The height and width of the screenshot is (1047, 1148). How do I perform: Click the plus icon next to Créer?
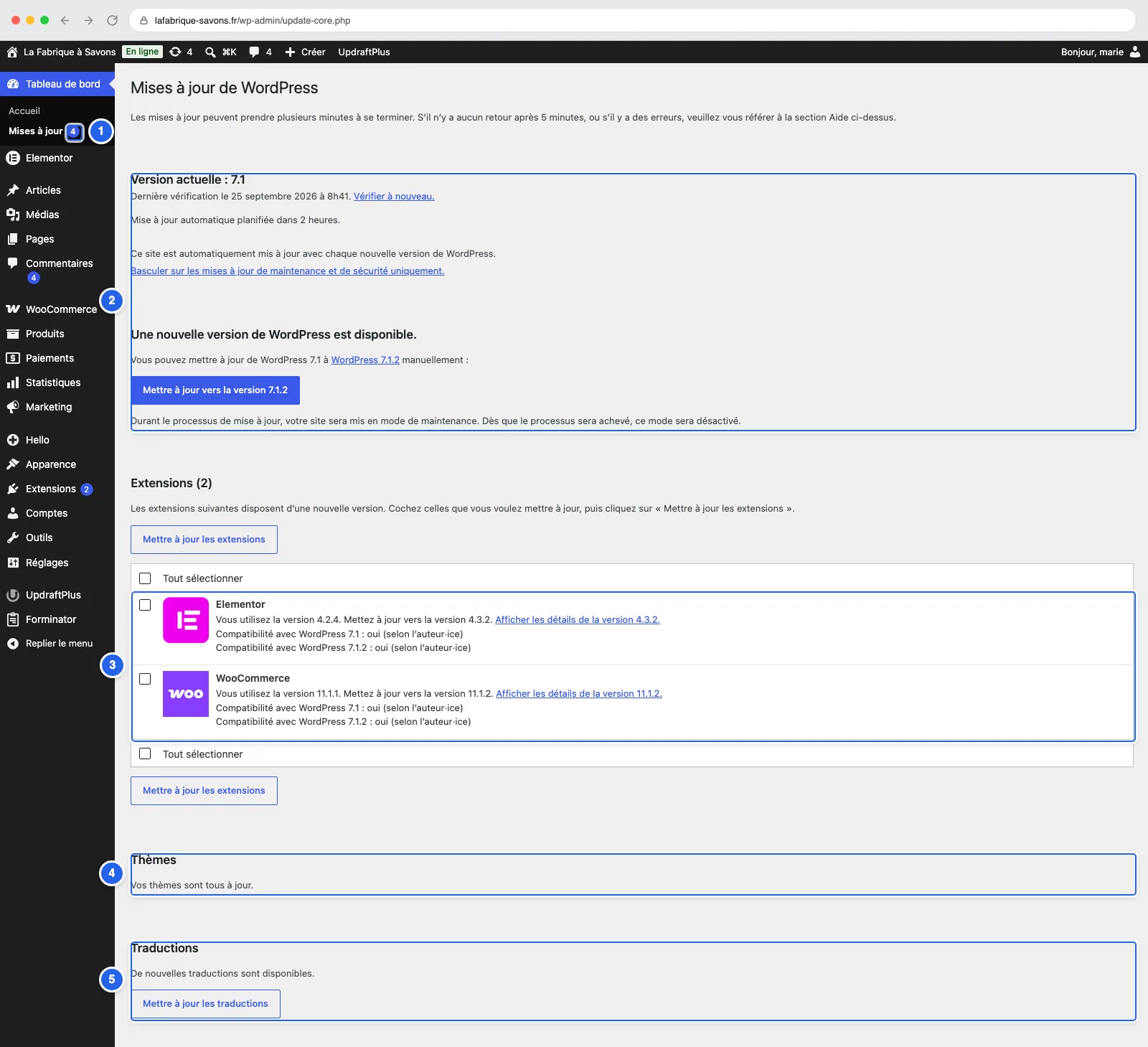click(x=290, y=52)
